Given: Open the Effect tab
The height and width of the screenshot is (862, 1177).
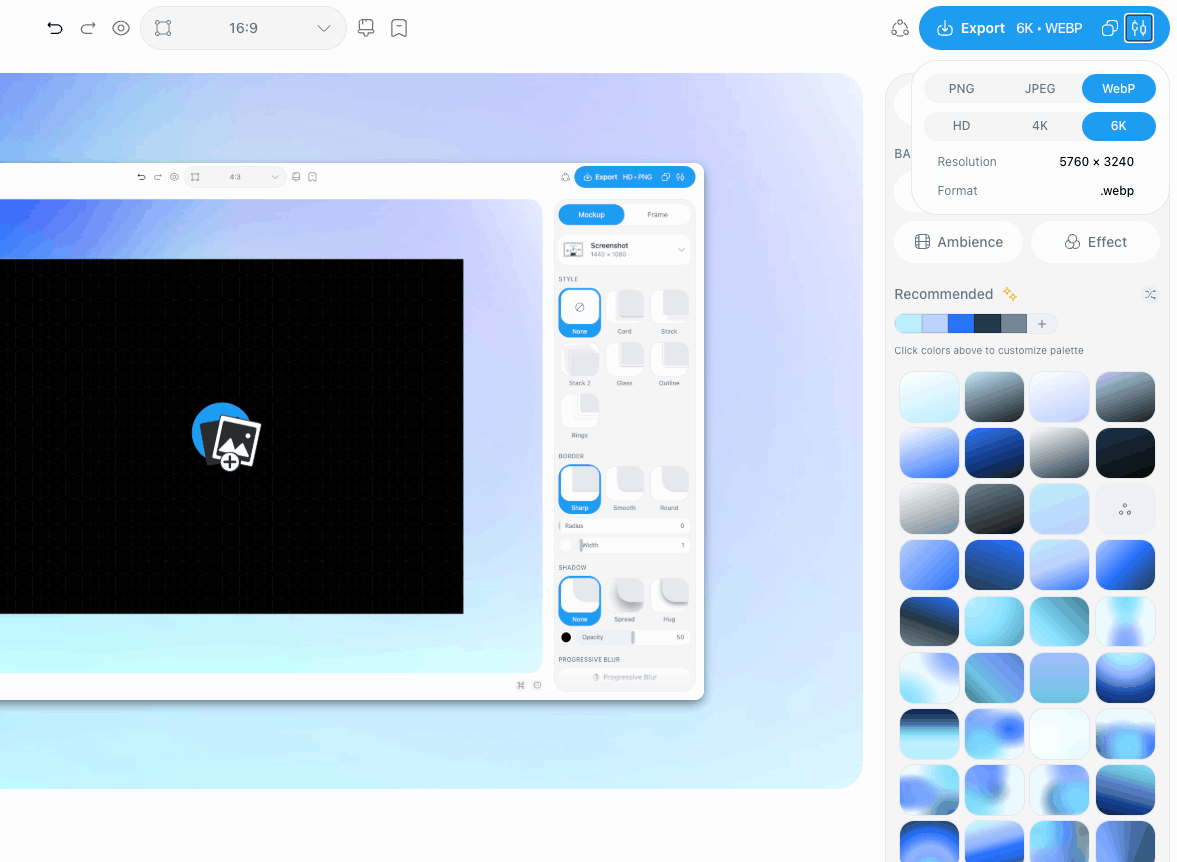Looking at the screenshot, I should [x=1095, y=242].
